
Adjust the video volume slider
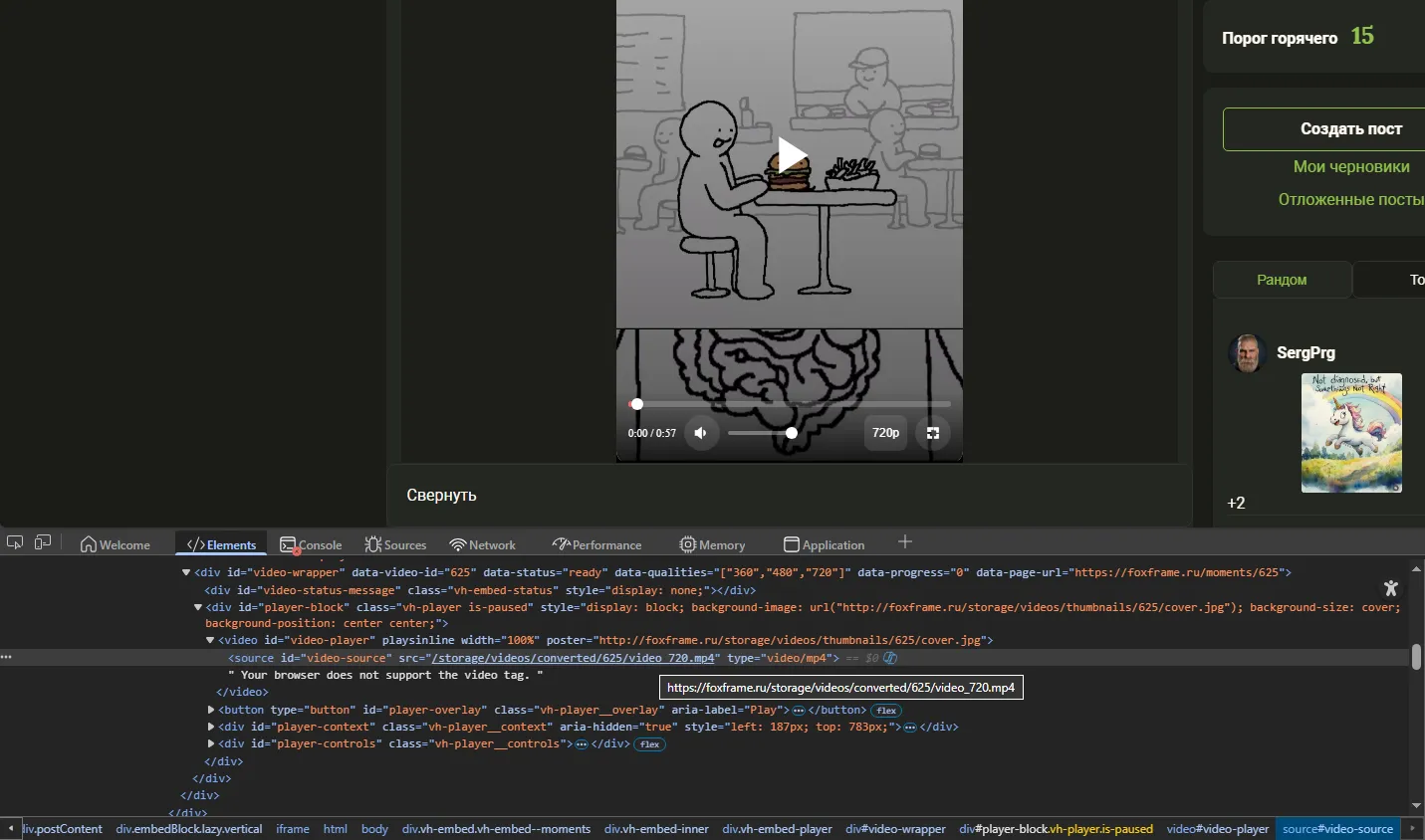coord(762,433)
